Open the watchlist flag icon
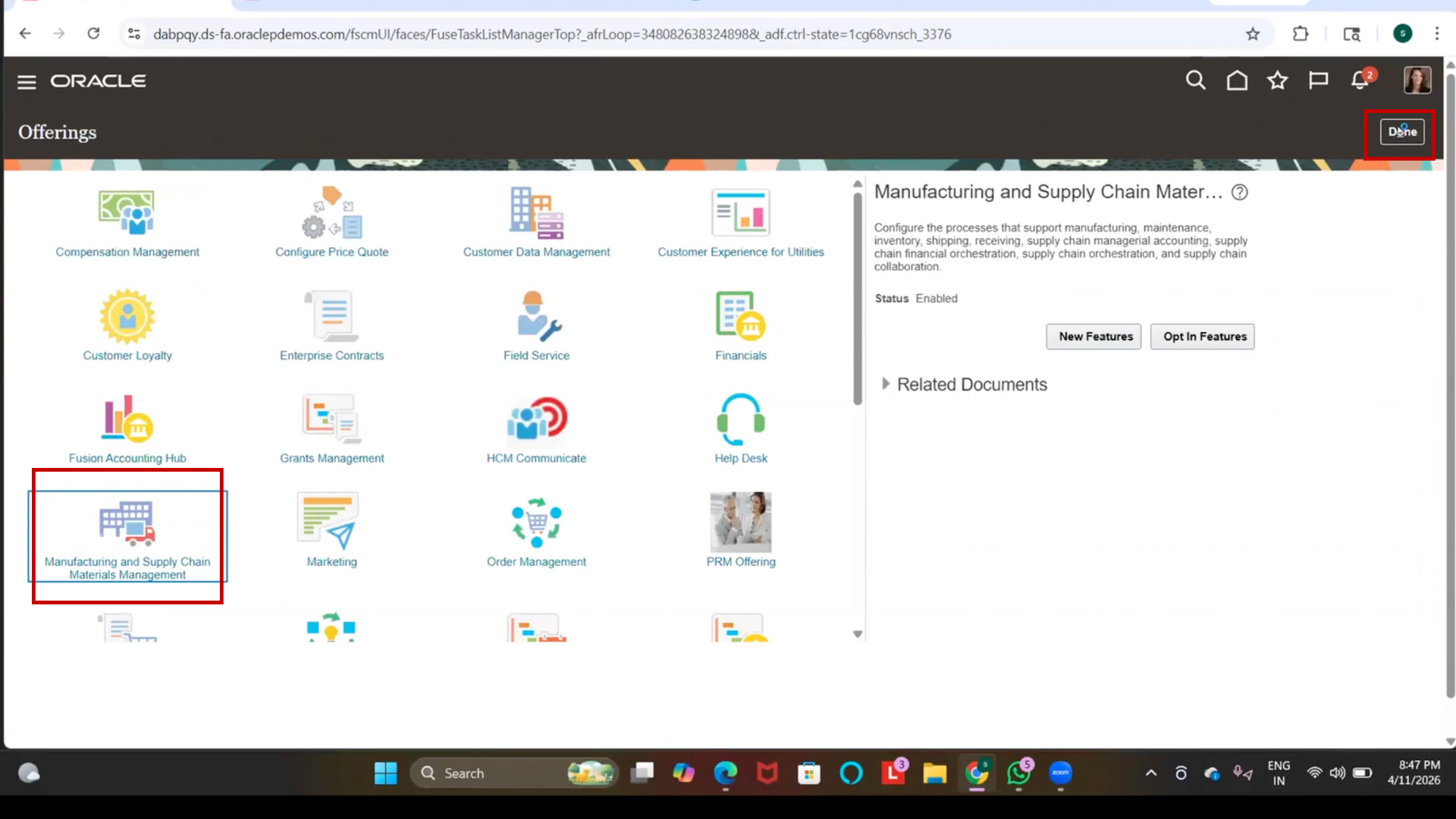The image size is (1456, 819). [1319, 80]
